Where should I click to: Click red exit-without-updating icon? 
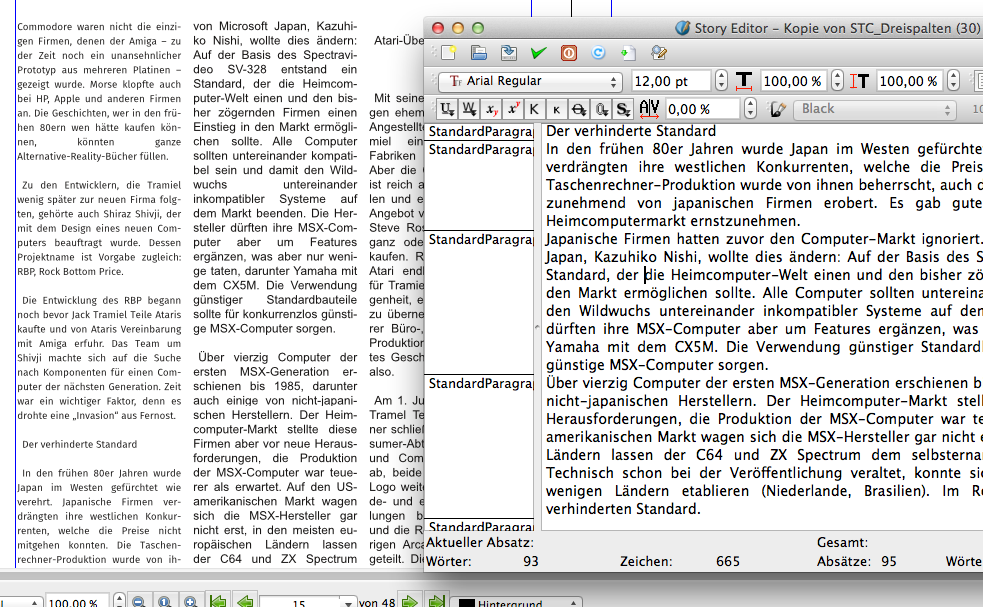(569, 53)
